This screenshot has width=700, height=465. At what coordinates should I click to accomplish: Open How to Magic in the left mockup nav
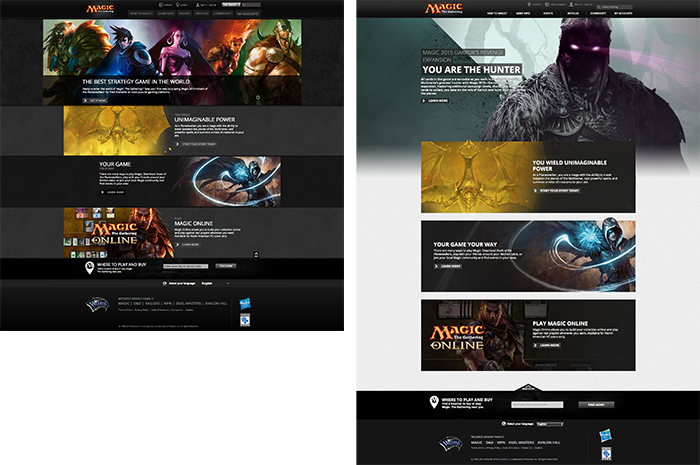141,13
